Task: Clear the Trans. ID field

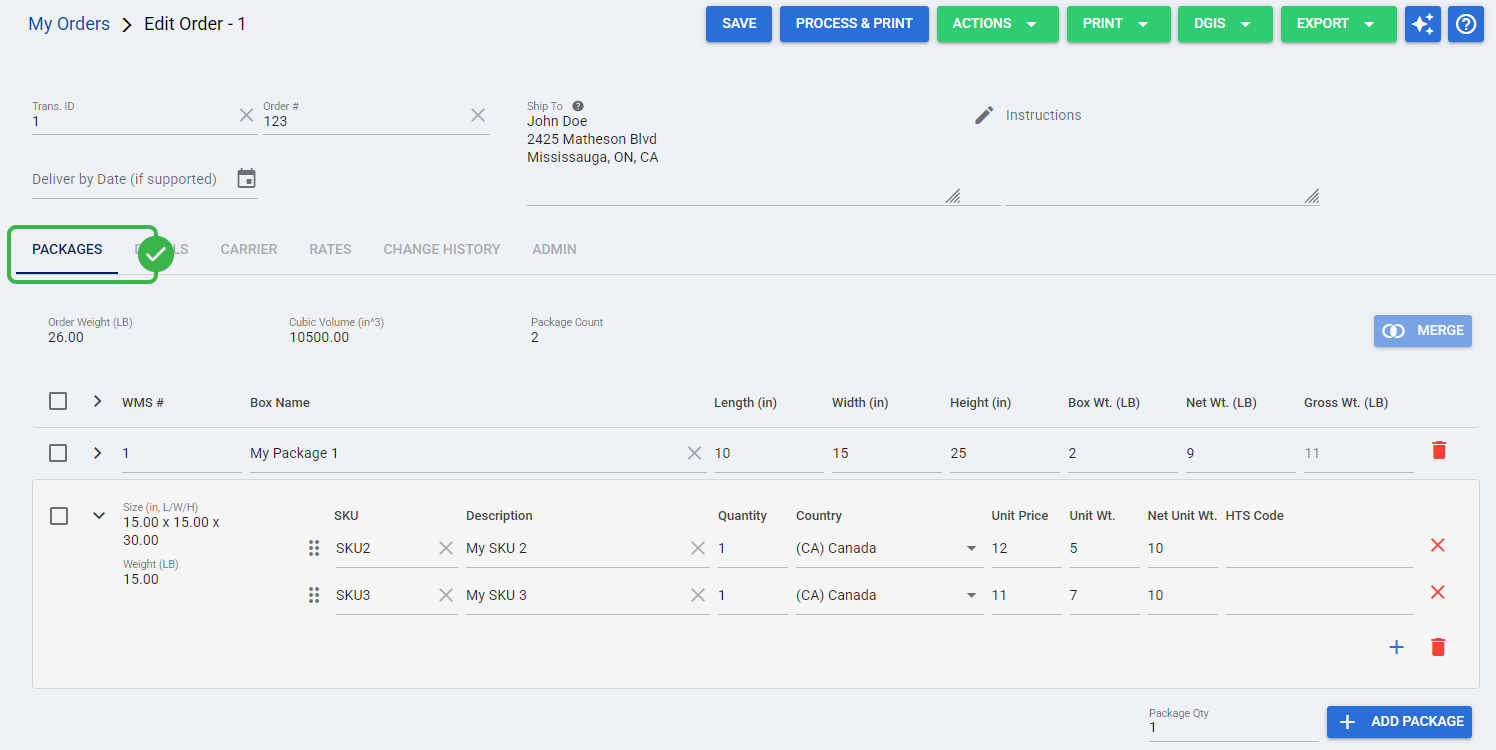Action: (246, 115)
